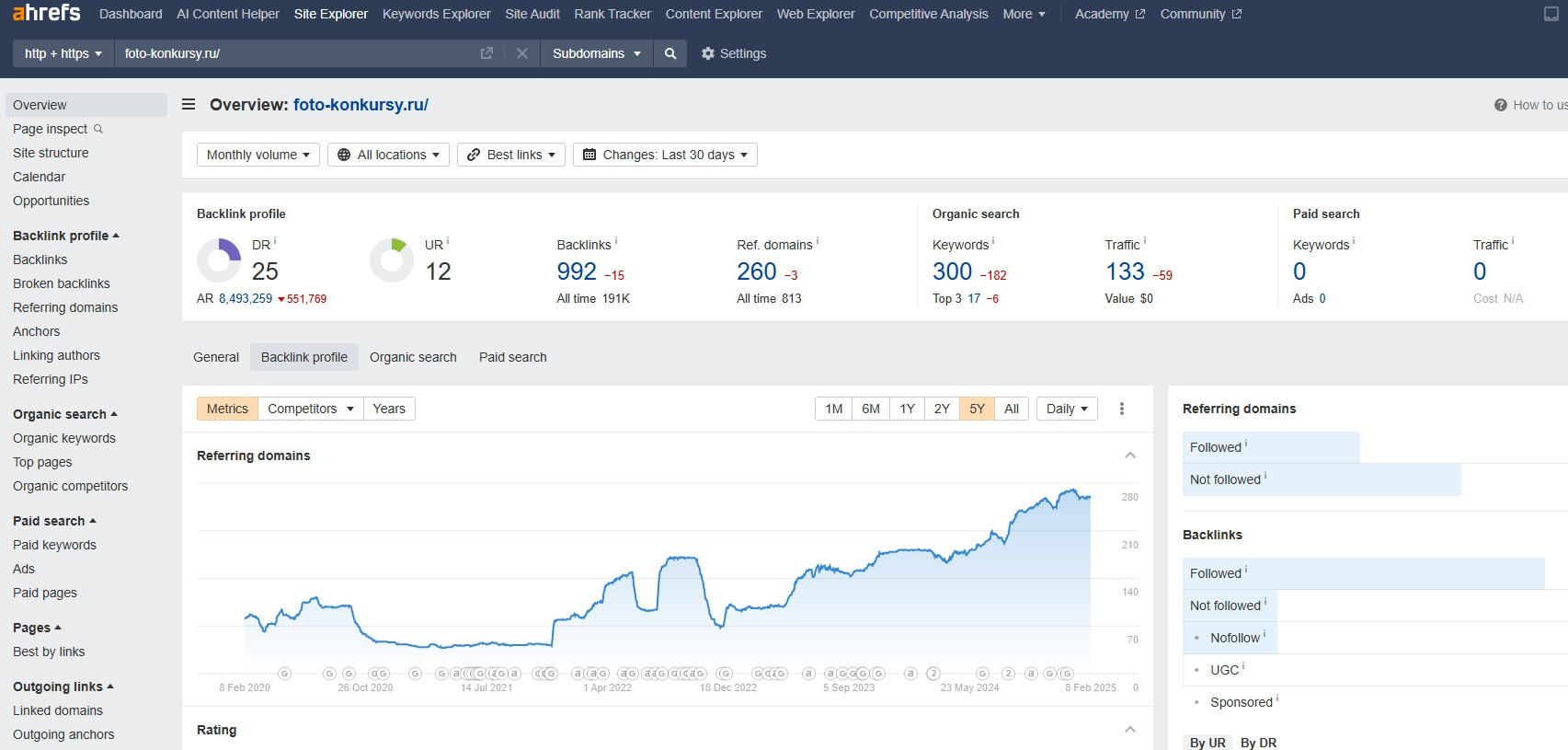Toggle sidebar hamburger menu icon
This screenshot has width=1568, height=750.
click(x=189, y=105)
